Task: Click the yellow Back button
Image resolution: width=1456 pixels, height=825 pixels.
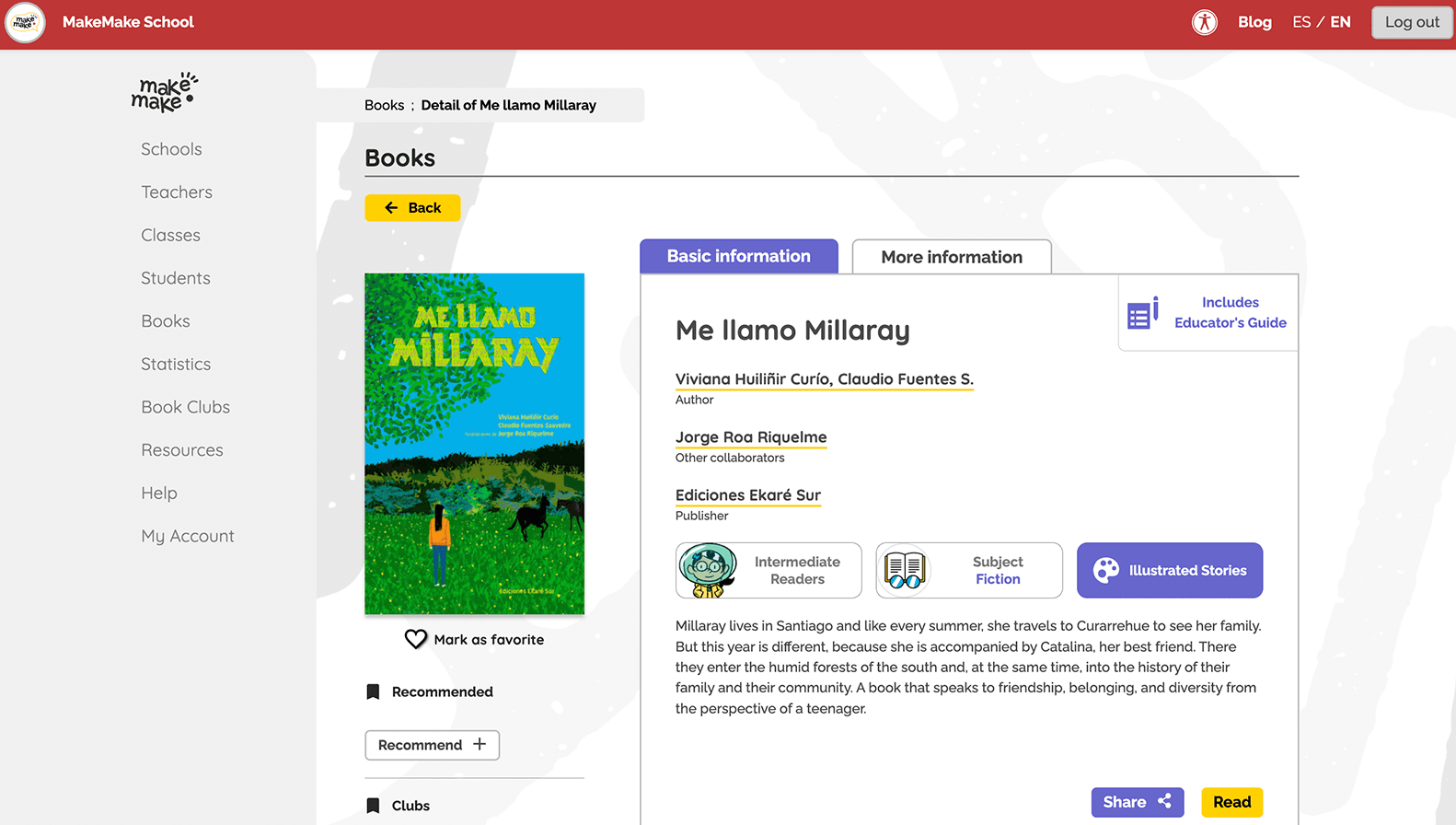Action: click(412, 208)
